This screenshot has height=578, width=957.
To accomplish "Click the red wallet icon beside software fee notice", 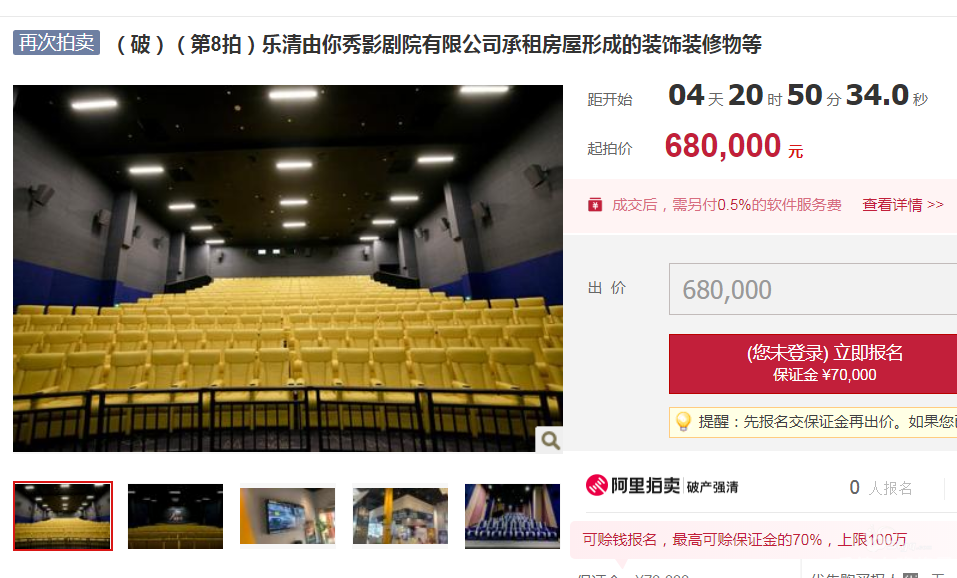I will click(x=594, y=205).
